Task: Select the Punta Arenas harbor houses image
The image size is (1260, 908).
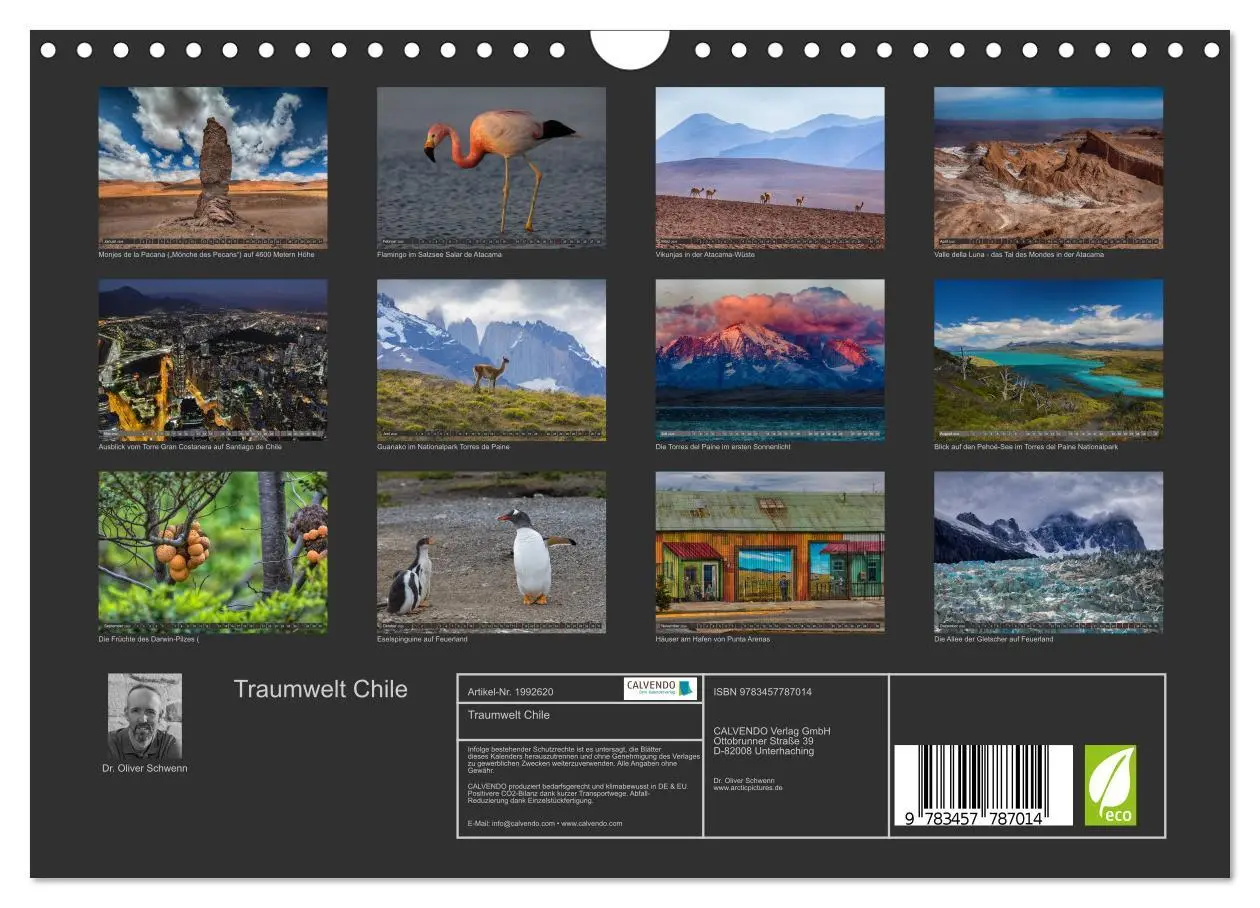Action: click(x=772, y=552)
